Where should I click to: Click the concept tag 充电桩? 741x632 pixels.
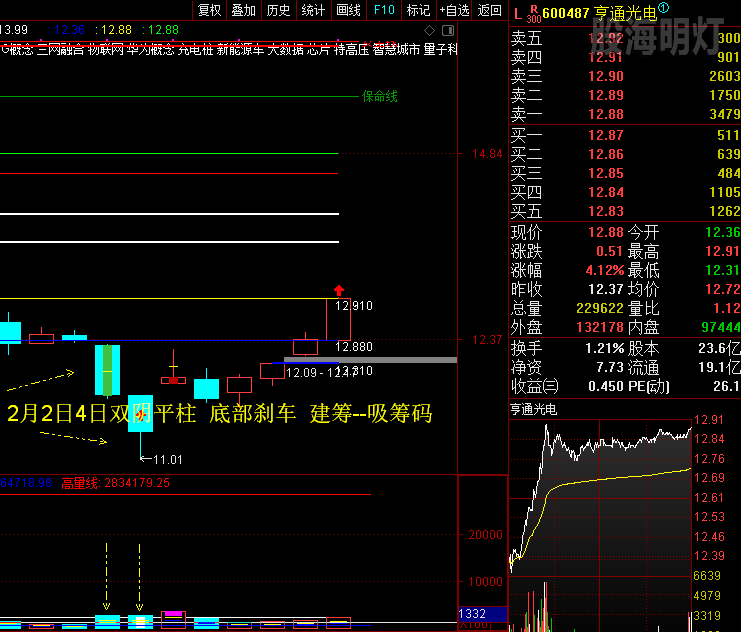[196, 49]
